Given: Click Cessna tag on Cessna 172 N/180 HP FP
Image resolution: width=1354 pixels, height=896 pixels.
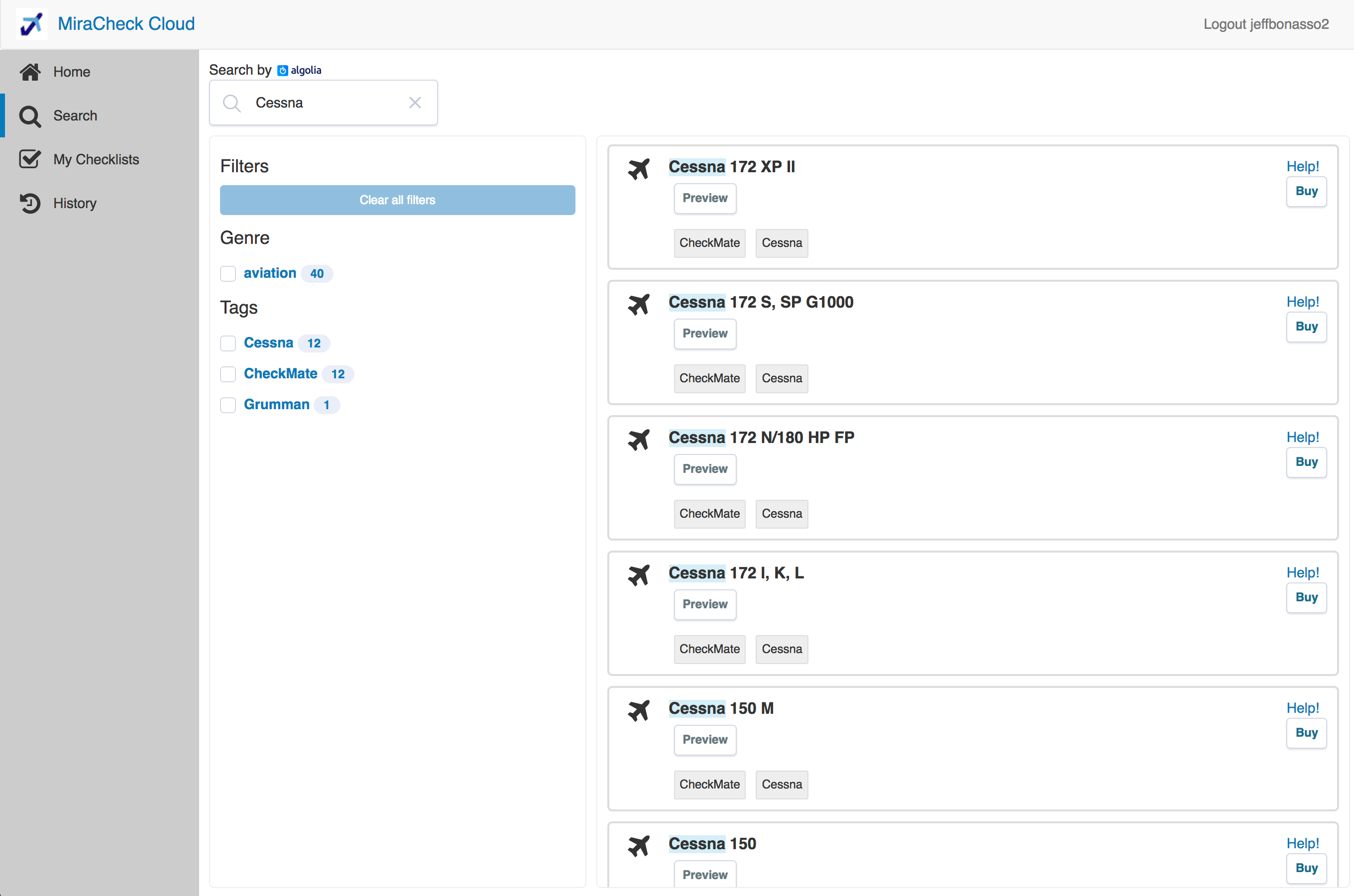Looking at the screenshot, I should [x=782, y=514].
